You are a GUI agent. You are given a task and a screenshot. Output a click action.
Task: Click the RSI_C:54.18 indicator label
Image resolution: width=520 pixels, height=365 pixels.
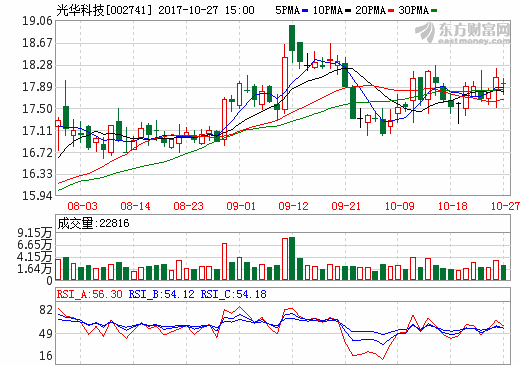233,294
